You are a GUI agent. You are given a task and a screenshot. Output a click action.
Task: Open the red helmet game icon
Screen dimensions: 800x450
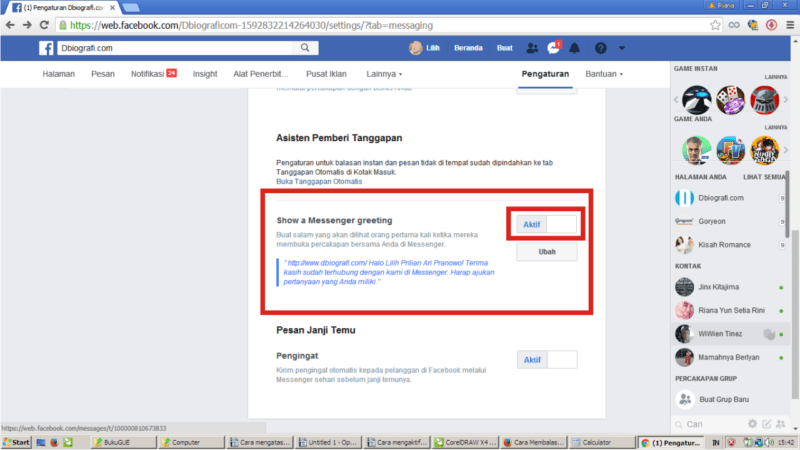(764, 99)
